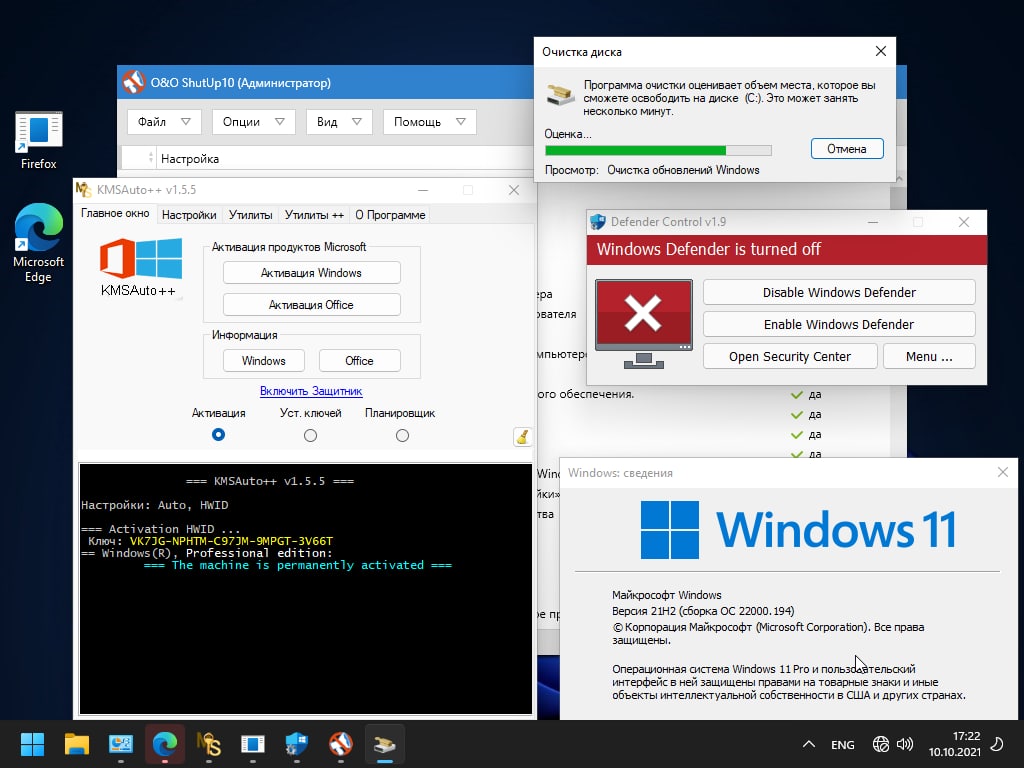Open the Файл dropdown in O&O ShutUp10
Image resolution: width=1024 pixels, height=768 pixels.
(x=164, y=121)
